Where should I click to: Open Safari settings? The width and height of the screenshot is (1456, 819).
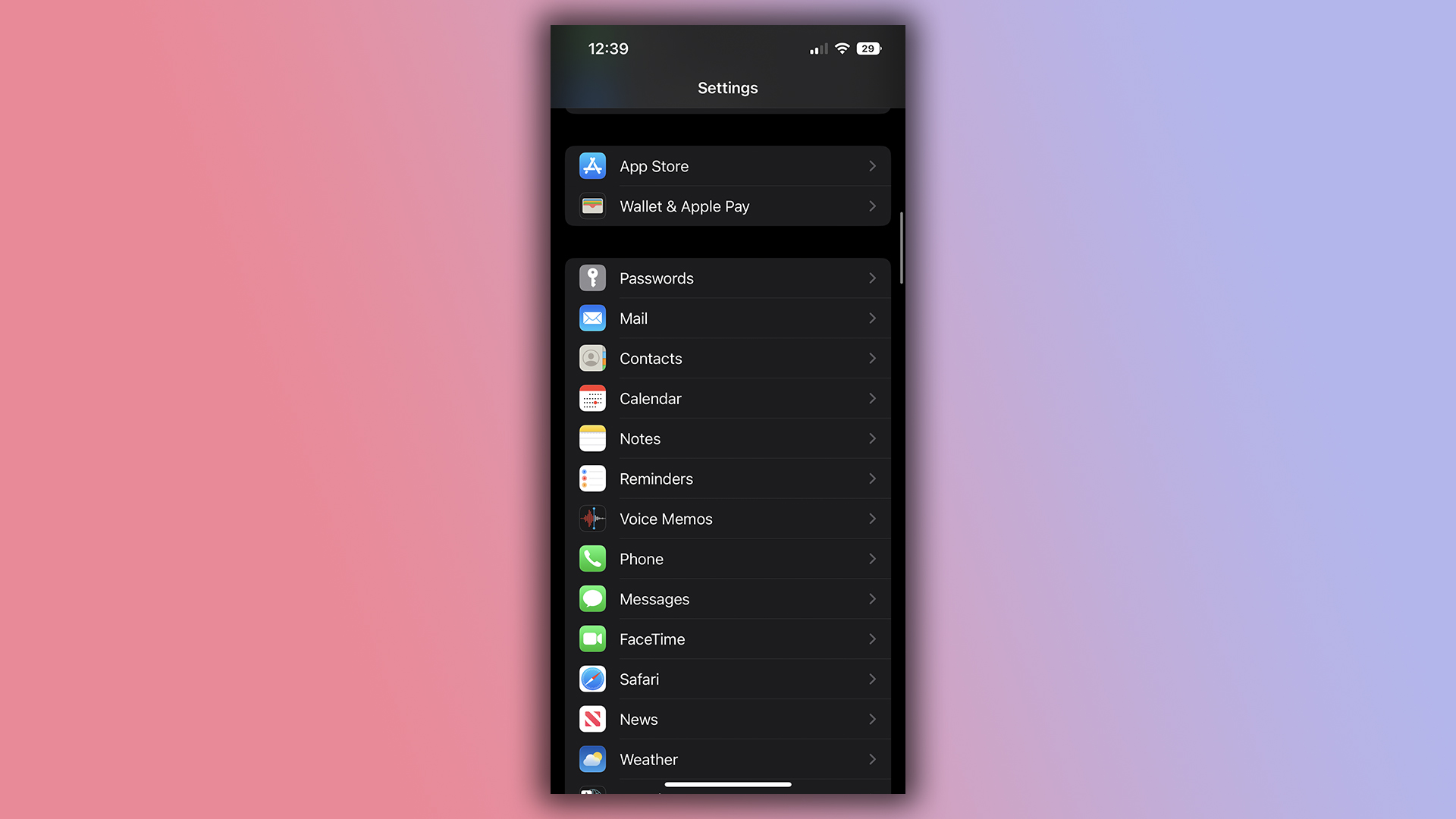(727, 679)
